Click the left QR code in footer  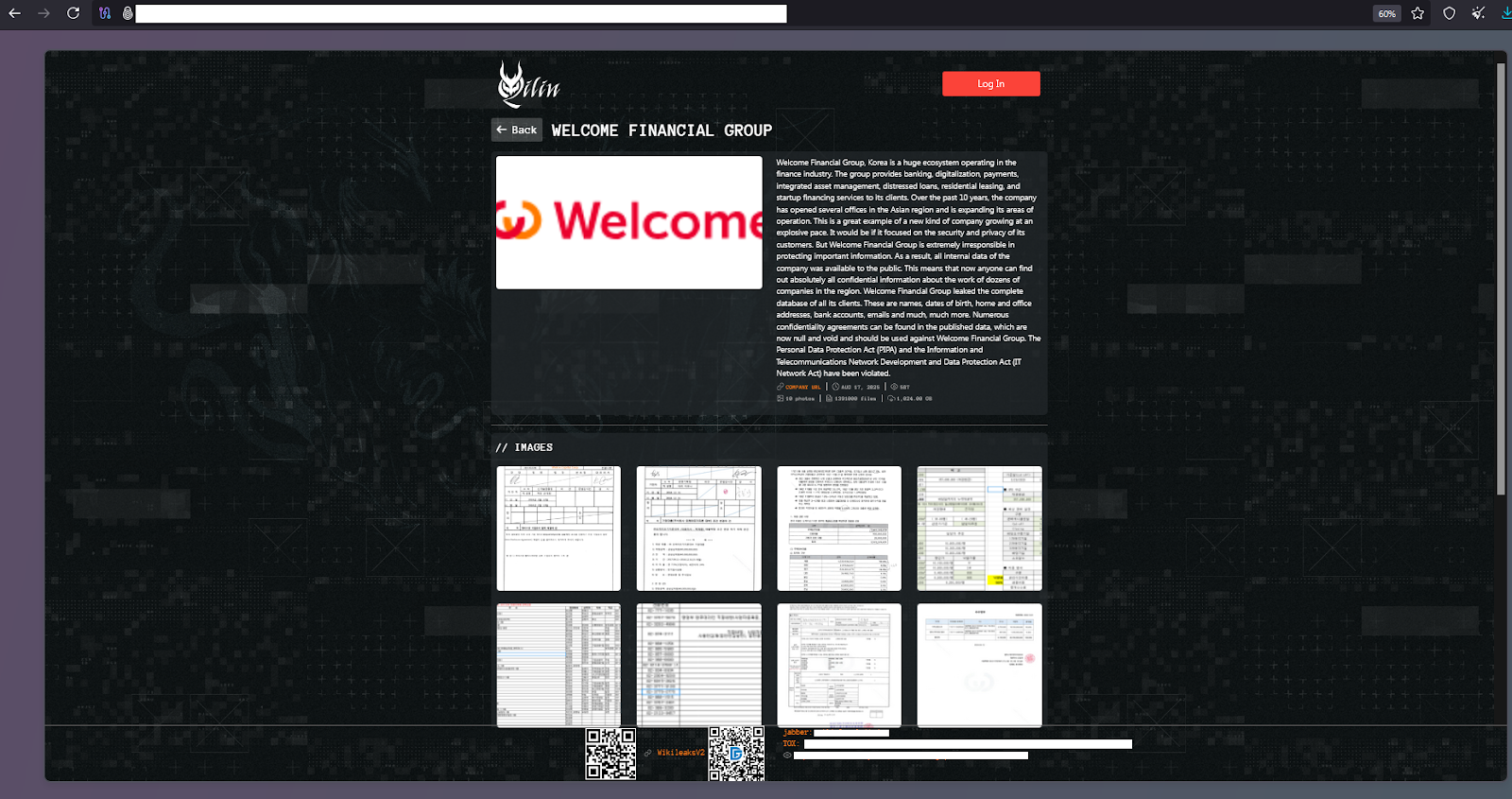(610, 754)
